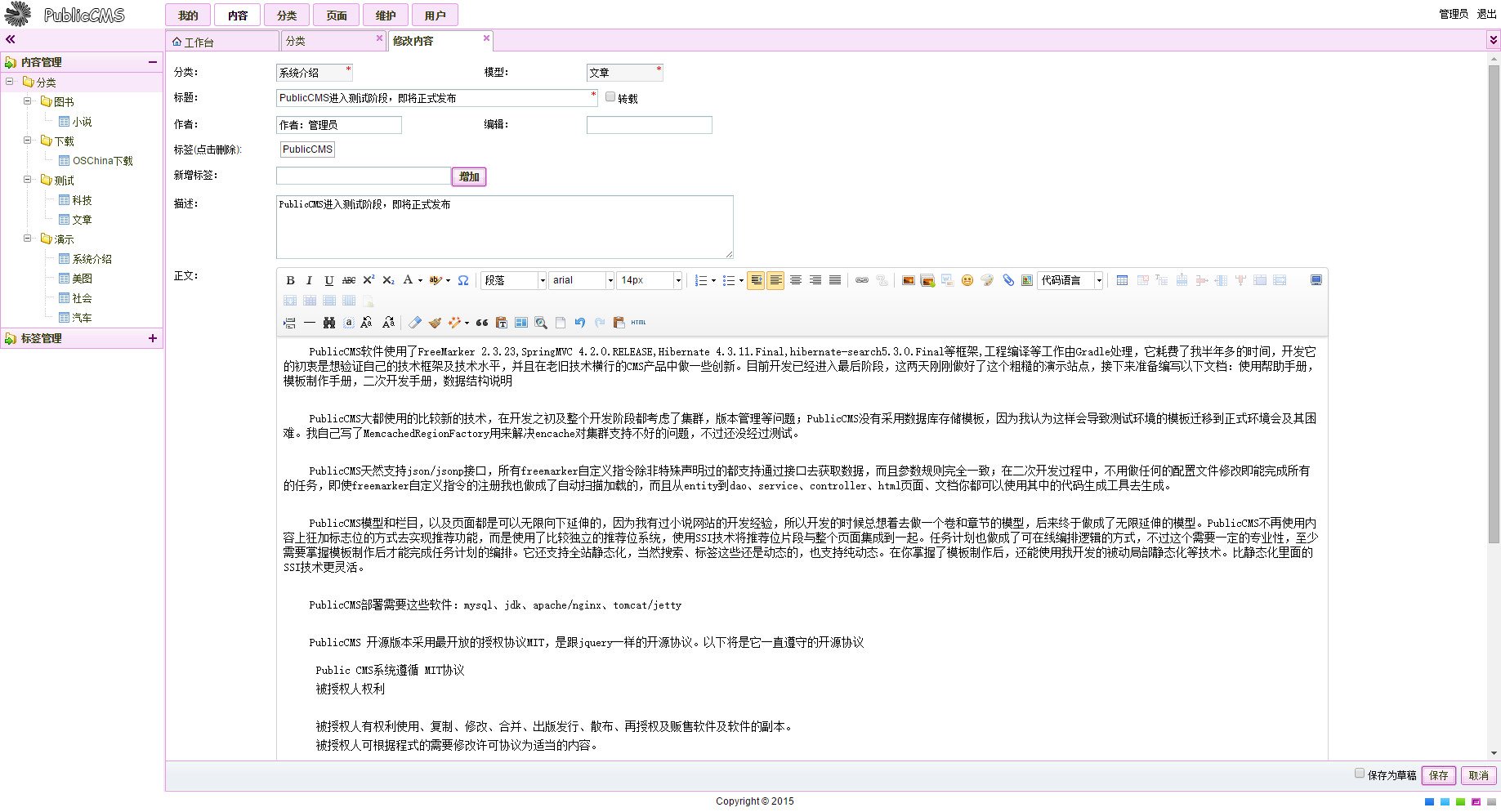Open scrawl drawing palette tool

point(987,280)
